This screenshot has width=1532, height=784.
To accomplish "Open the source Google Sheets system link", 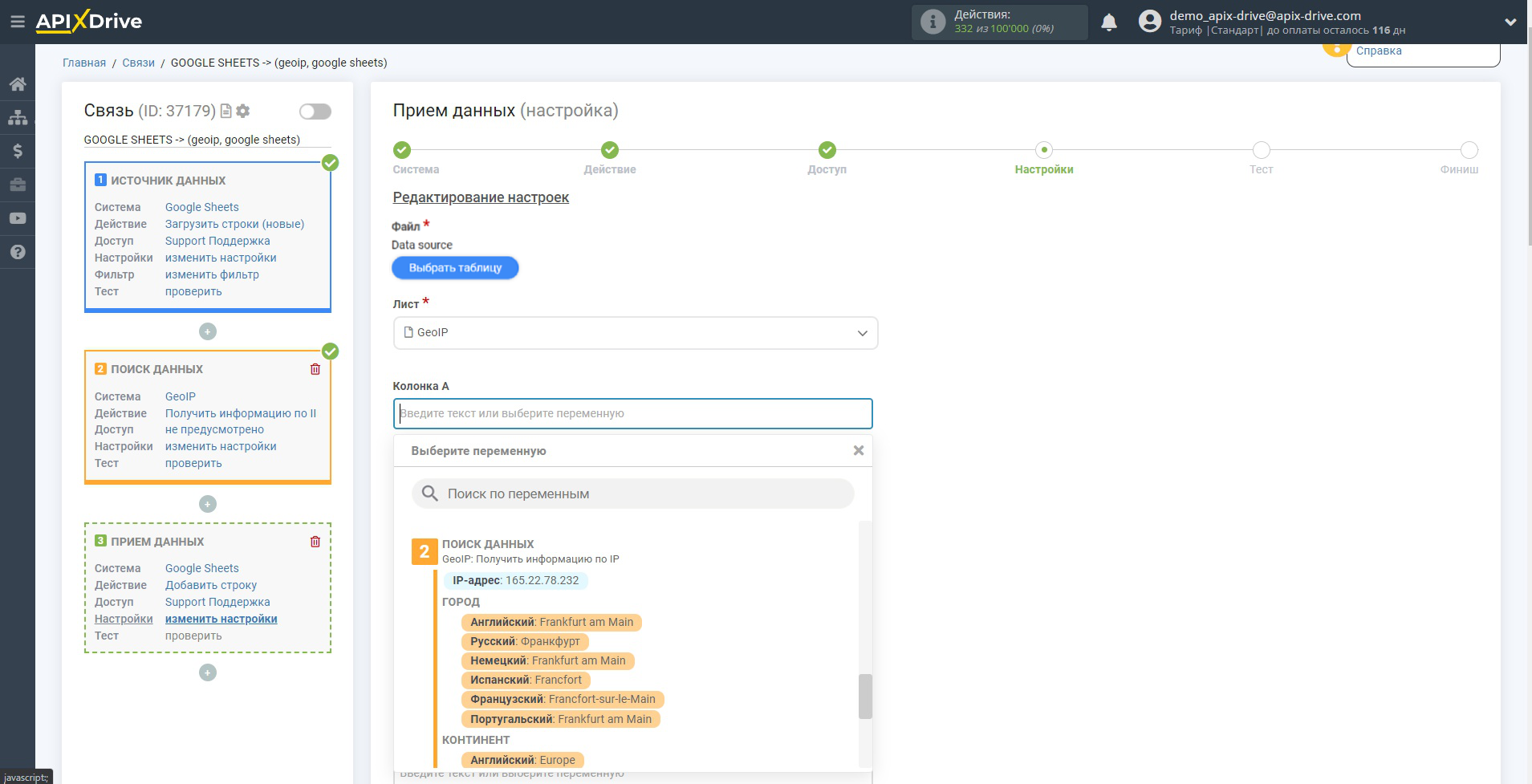I will [x=202, y=207].
